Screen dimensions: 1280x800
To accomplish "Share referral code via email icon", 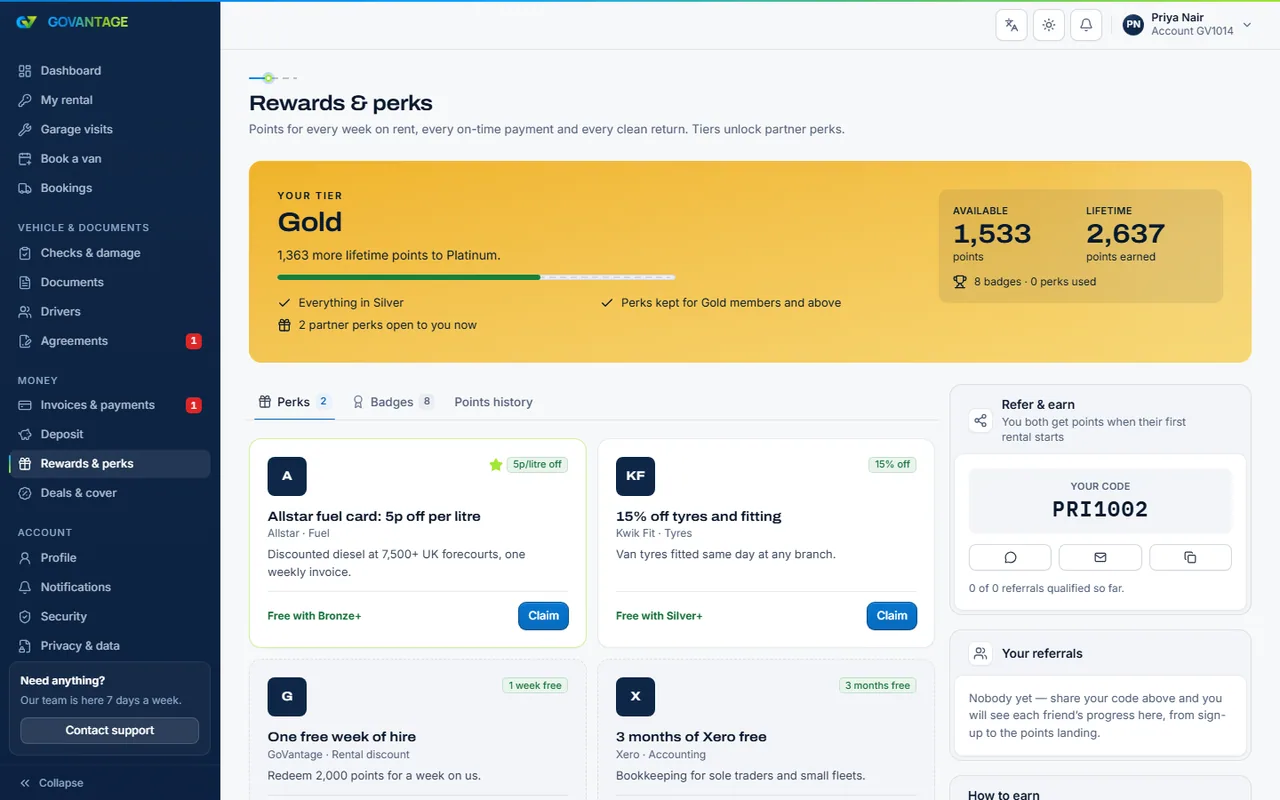I will tap(1100, 557).
